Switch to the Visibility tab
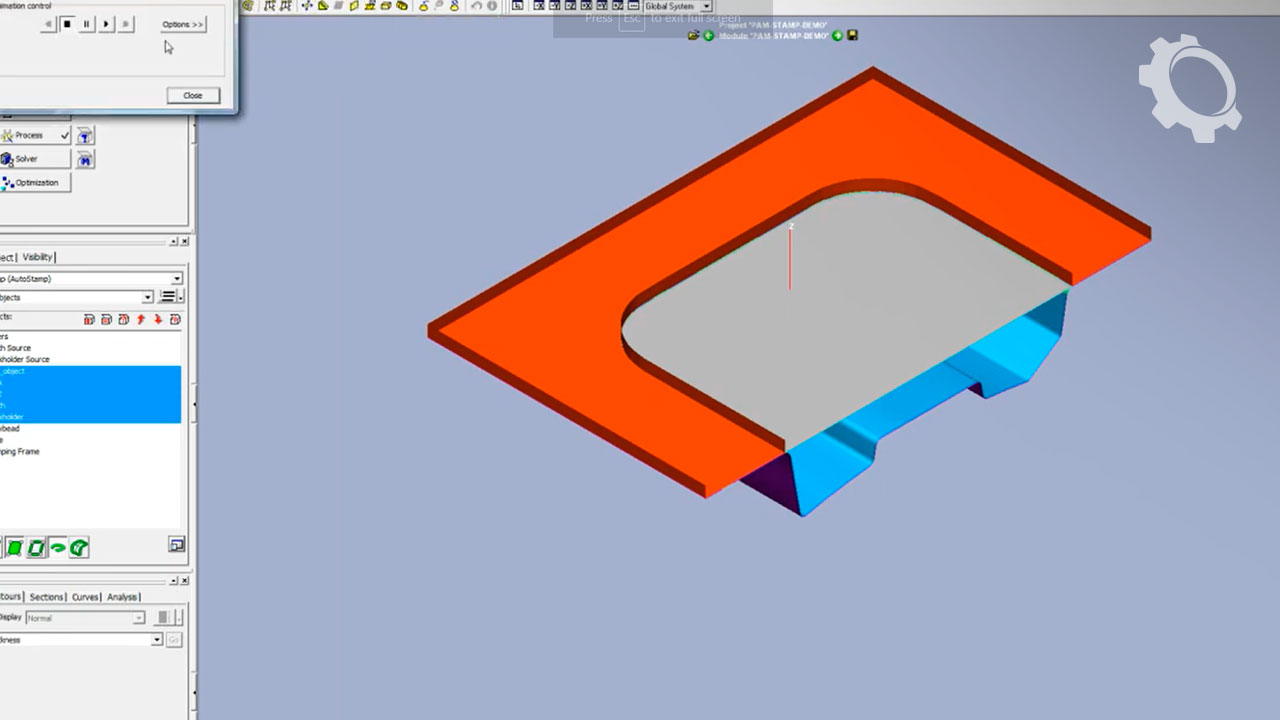 coord(38,257)
